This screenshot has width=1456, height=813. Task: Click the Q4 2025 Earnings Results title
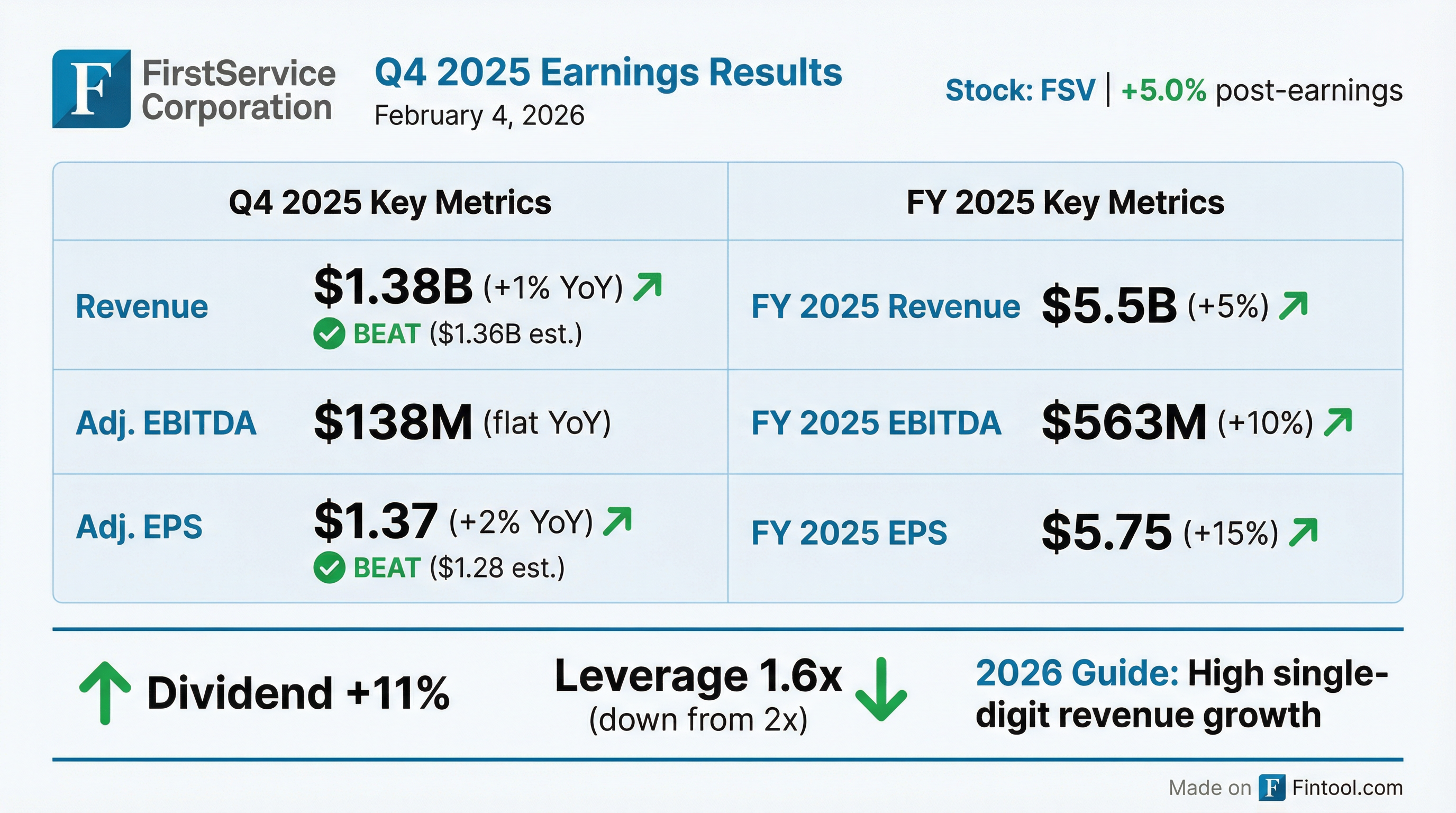pos(608,73)
